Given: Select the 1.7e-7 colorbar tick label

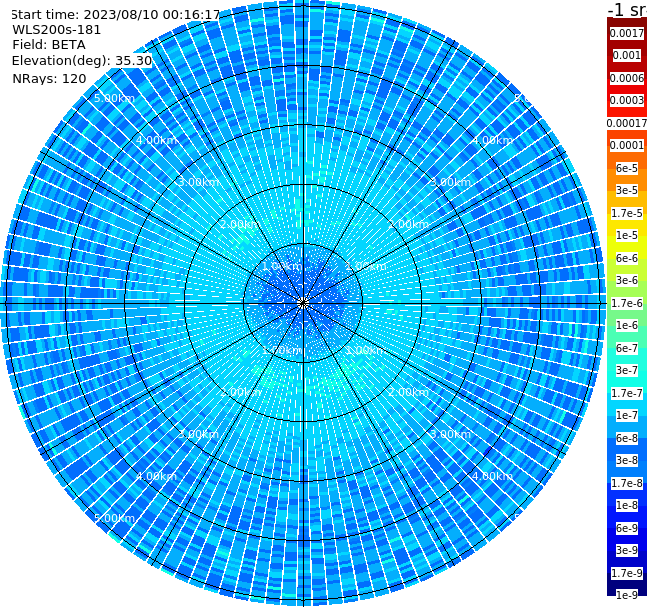Looking at the screenshot, I should 627,393.
